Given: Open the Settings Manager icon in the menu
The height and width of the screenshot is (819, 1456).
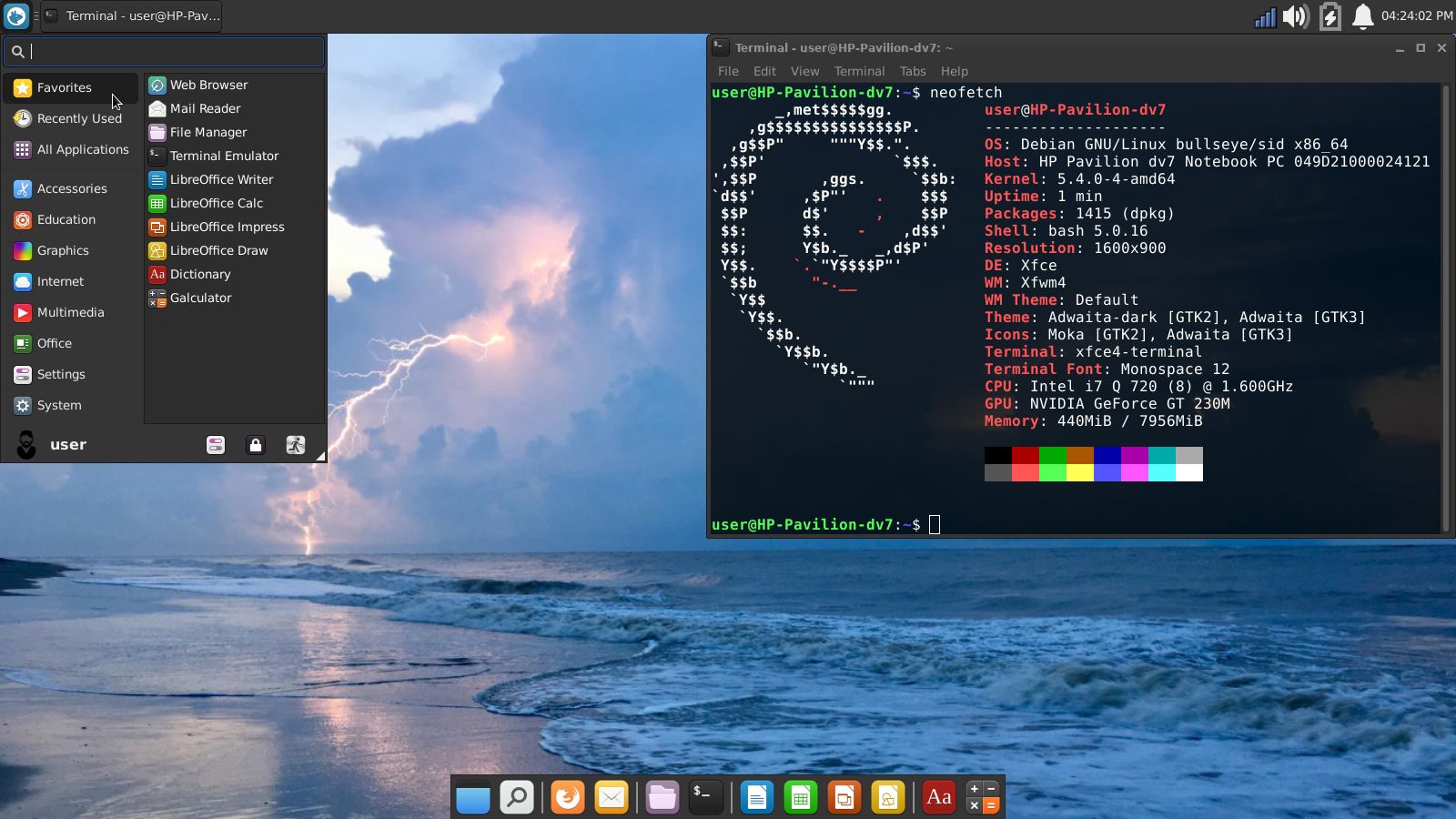Looking at the screenshot, I should [215, 445].
